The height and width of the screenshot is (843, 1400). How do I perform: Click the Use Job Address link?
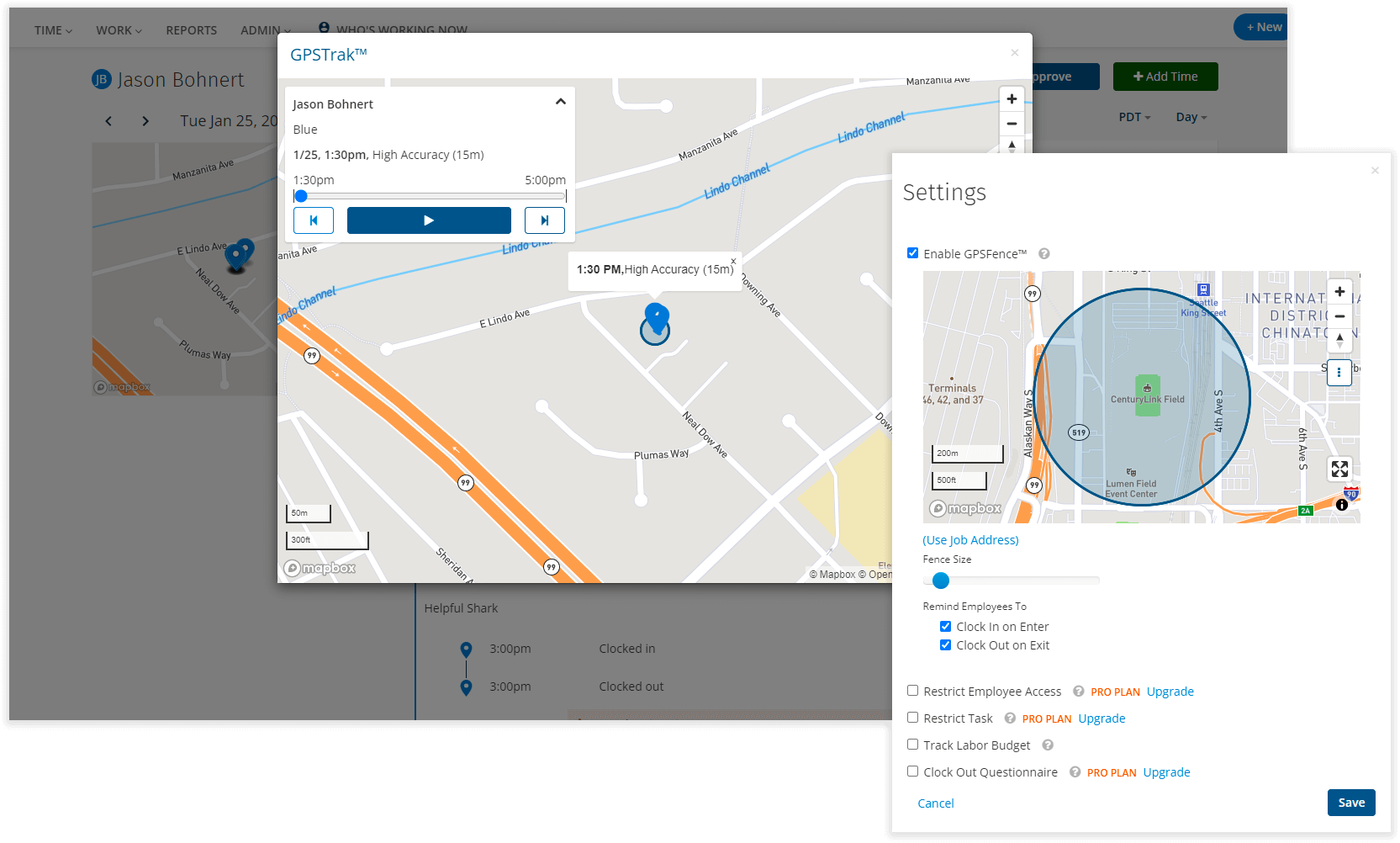click(x=971, y=540)
